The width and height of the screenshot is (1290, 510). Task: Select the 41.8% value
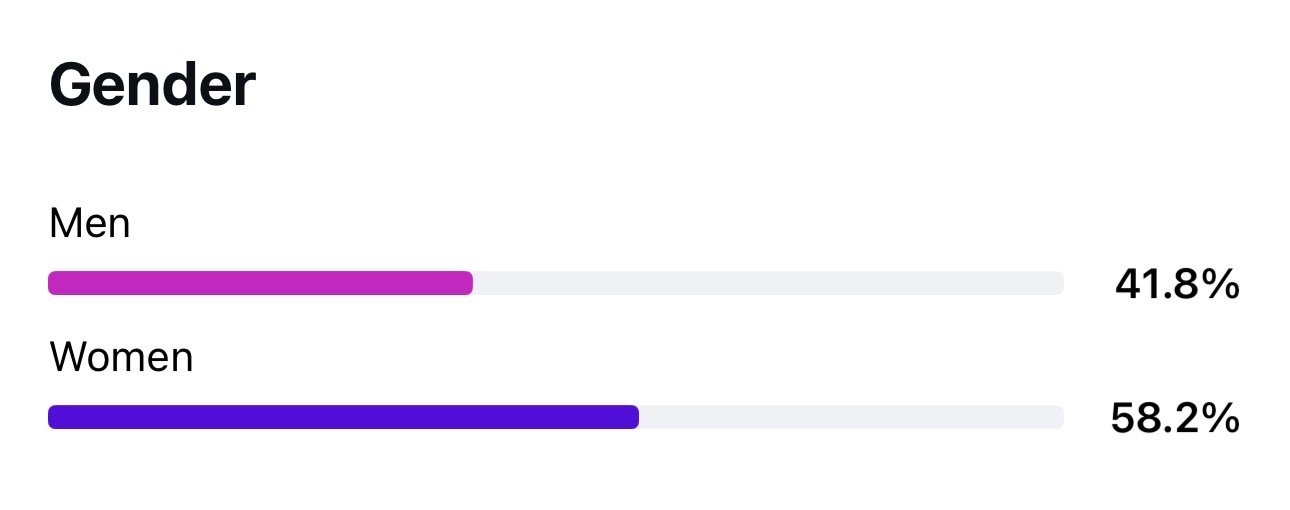(1177, 287)
